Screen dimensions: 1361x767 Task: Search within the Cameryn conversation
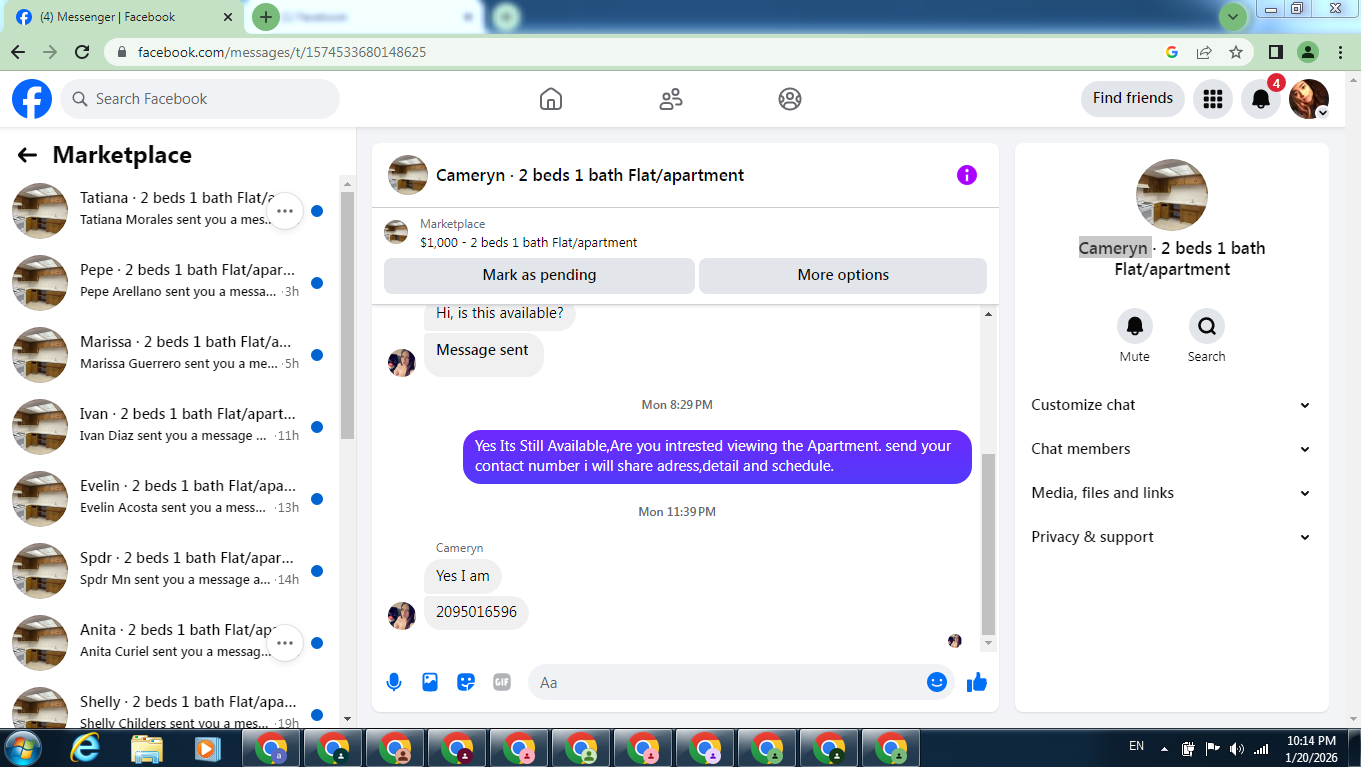(1206, 326)
